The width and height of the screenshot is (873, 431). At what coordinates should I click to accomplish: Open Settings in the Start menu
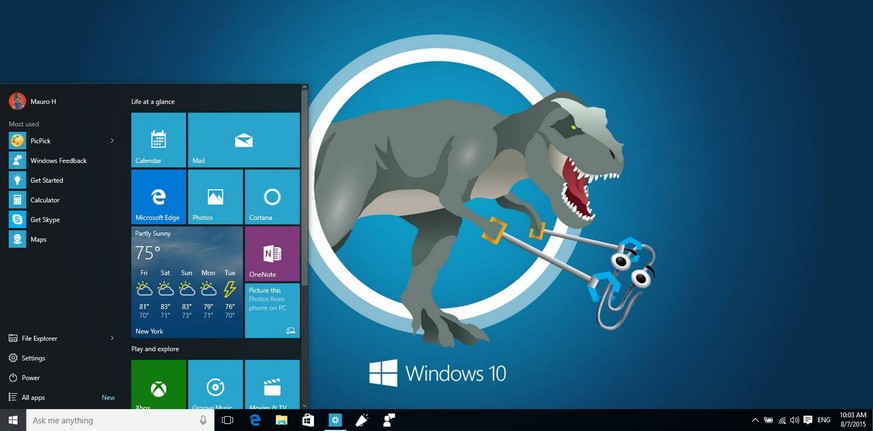click(61, 358)
